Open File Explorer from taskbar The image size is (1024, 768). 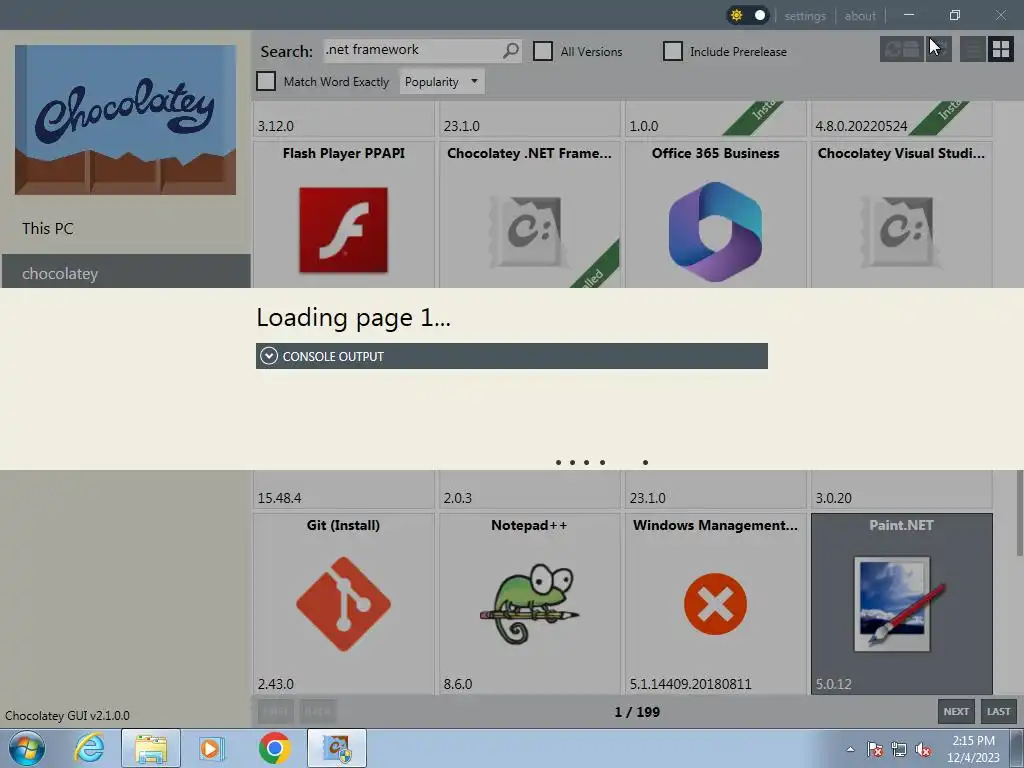click(151, 748)
